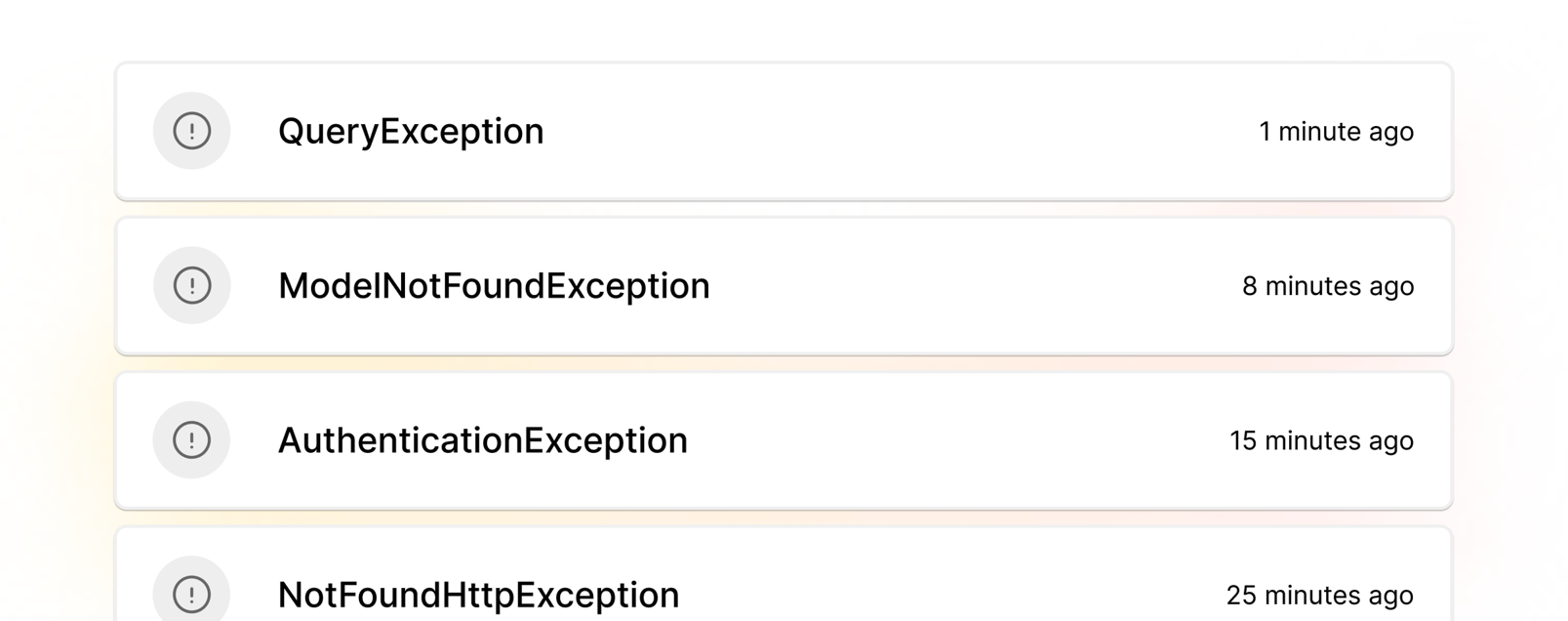The width and height of the screenshot is (1568, 621).
Task: Select the QueryException card's empty middle area
Action: point(898,131)
